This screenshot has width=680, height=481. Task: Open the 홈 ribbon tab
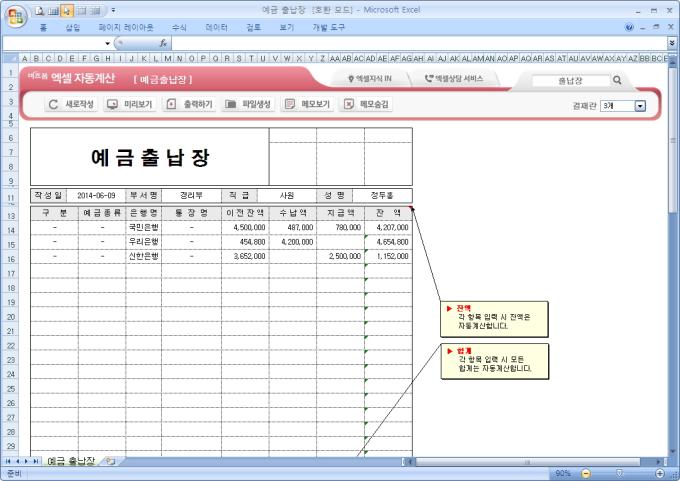pyautogui.click(x=43, y=28)
